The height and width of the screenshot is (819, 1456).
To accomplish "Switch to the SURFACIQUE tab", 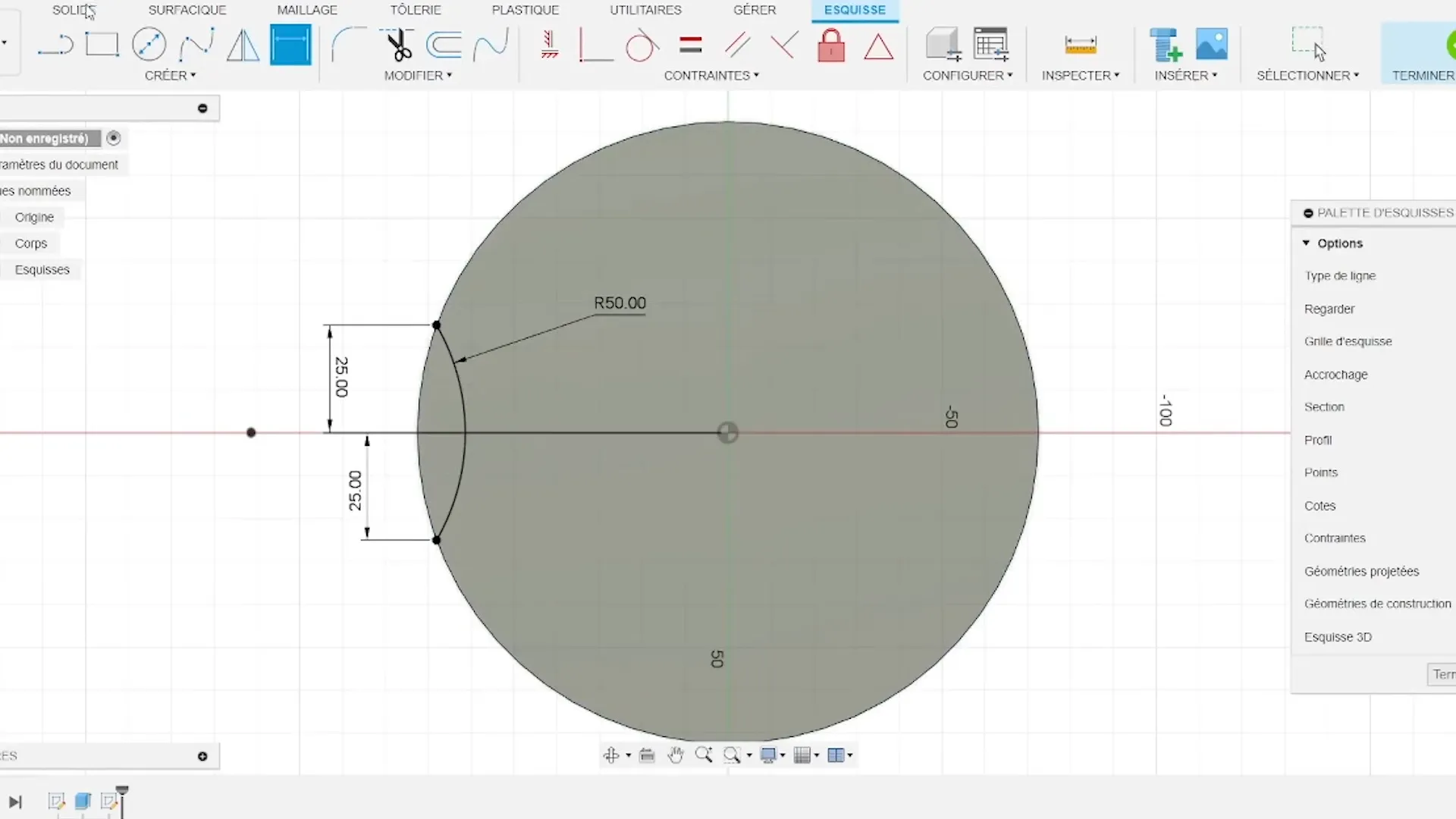I will [187, 10].
